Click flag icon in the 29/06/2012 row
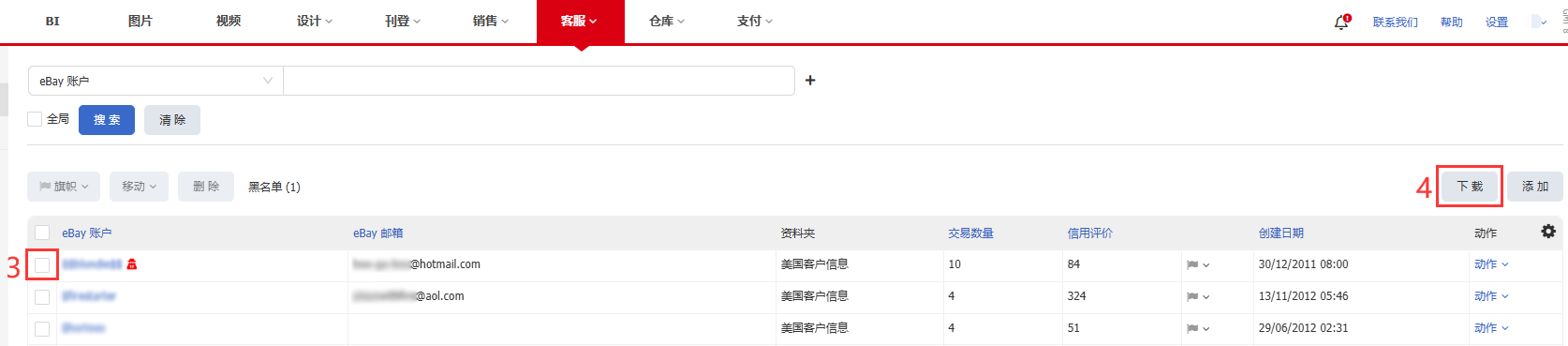Image resolution: width=1568 pixels, height=346 pixels. tap(1198, 329)
